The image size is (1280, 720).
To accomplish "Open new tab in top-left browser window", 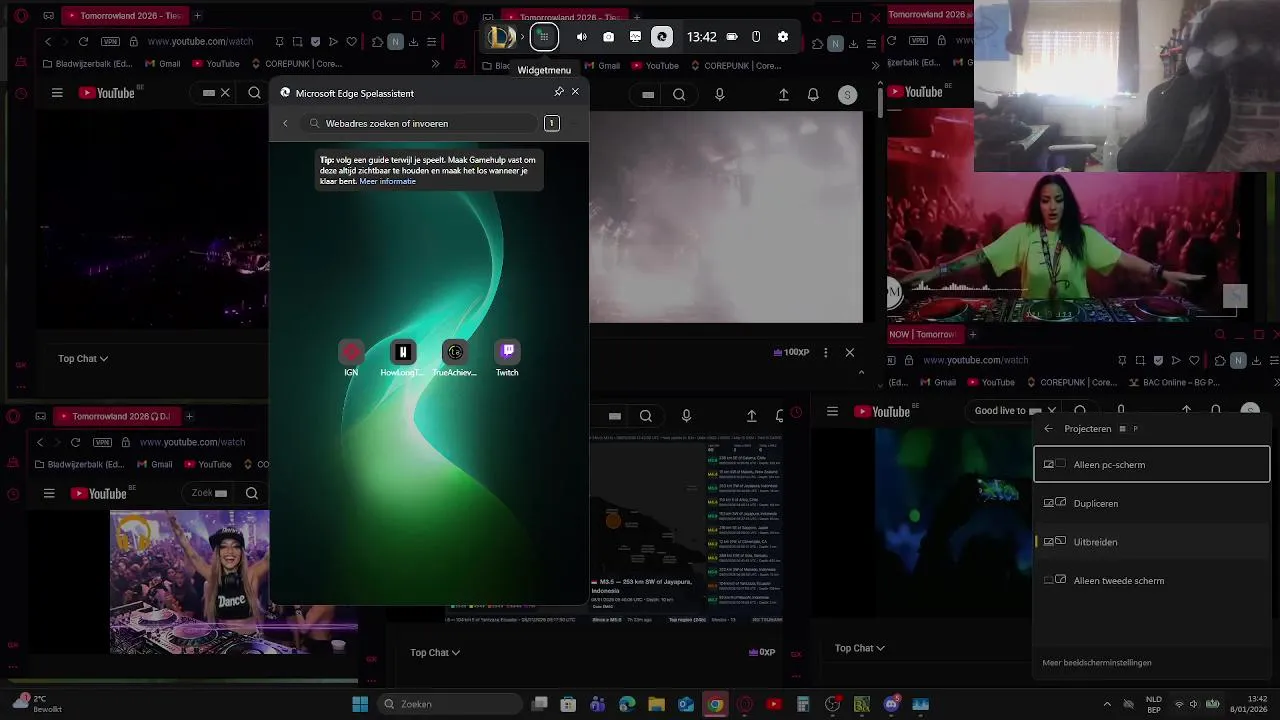I will [x=197, y=16].
